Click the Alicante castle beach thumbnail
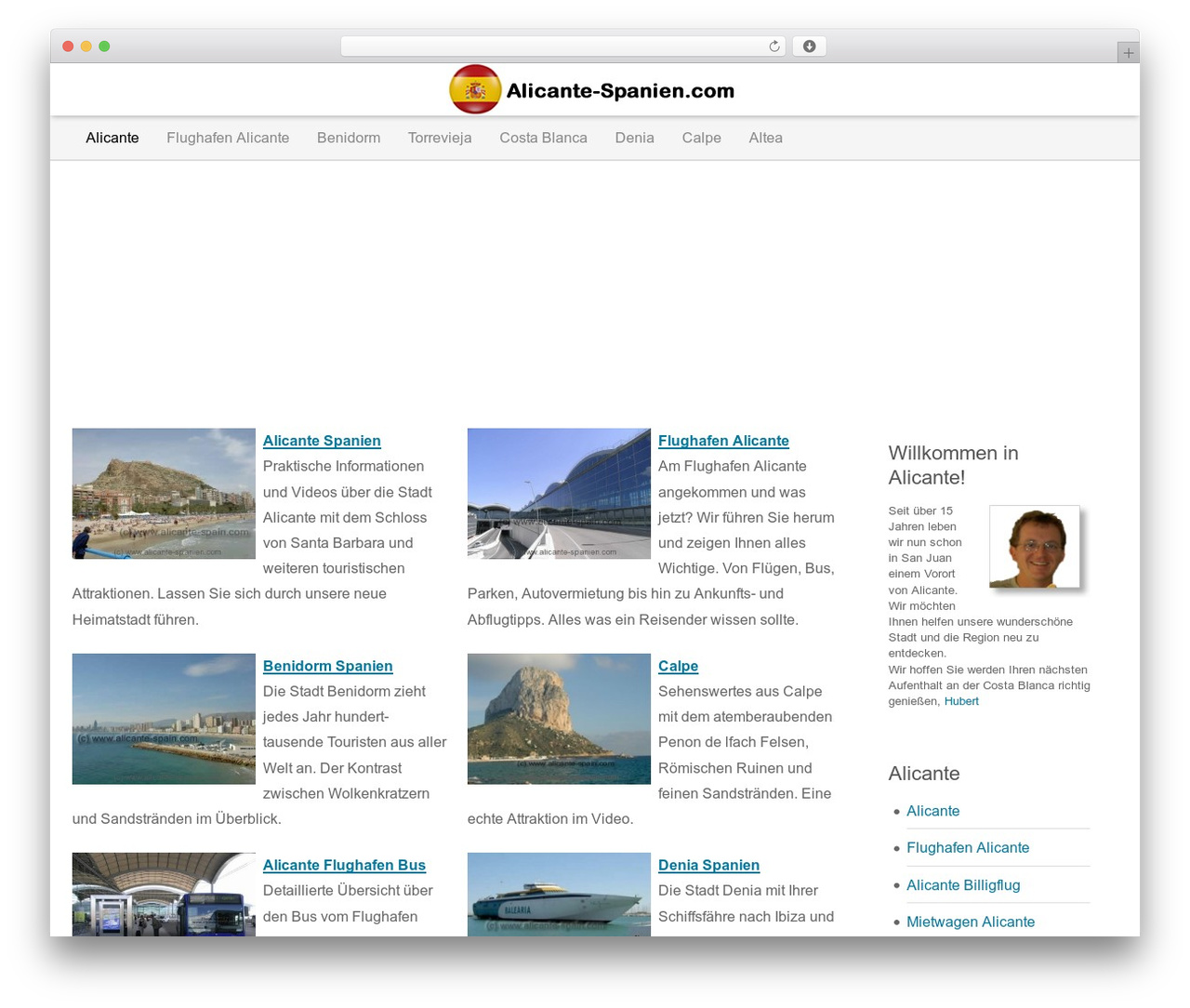The height and width of the screenshot is (1008, 1190). point(164,494)
